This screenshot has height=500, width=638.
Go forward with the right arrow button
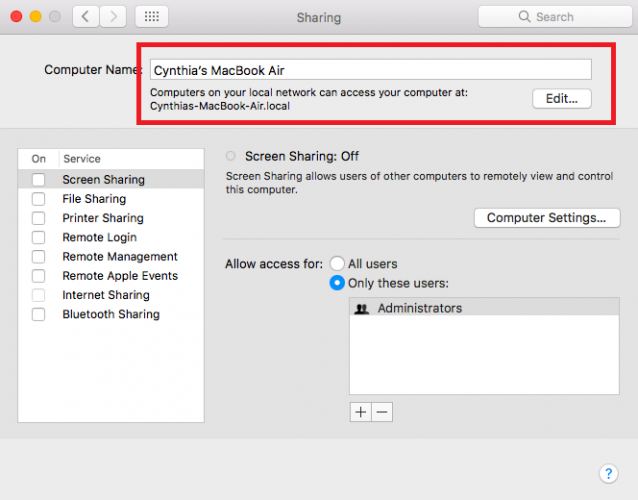click(113, 16)
